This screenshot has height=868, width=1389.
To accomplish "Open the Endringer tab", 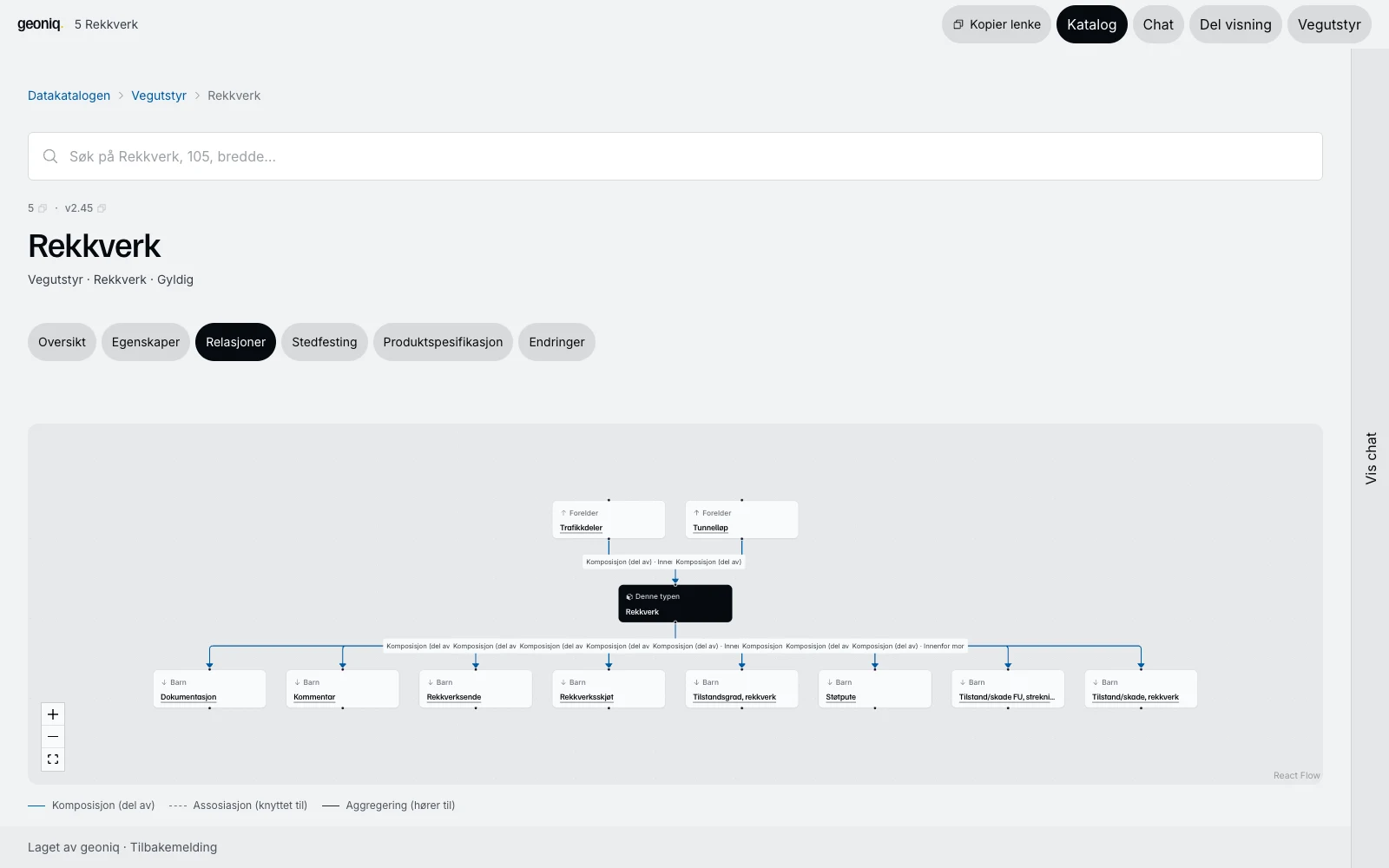I will (x=556, y=342).
